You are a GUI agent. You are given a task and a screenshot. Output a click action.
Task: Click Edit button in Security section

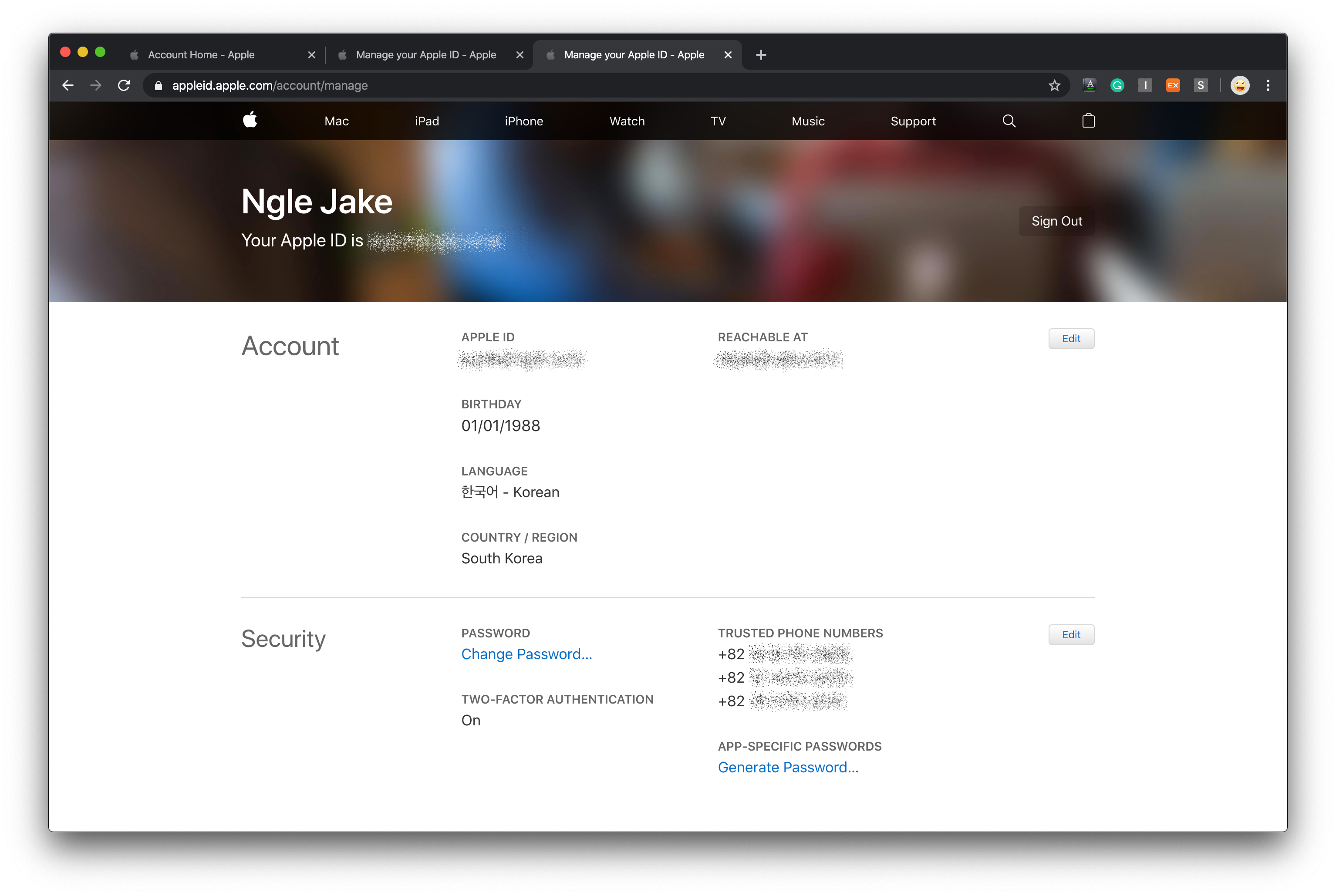1071,634
